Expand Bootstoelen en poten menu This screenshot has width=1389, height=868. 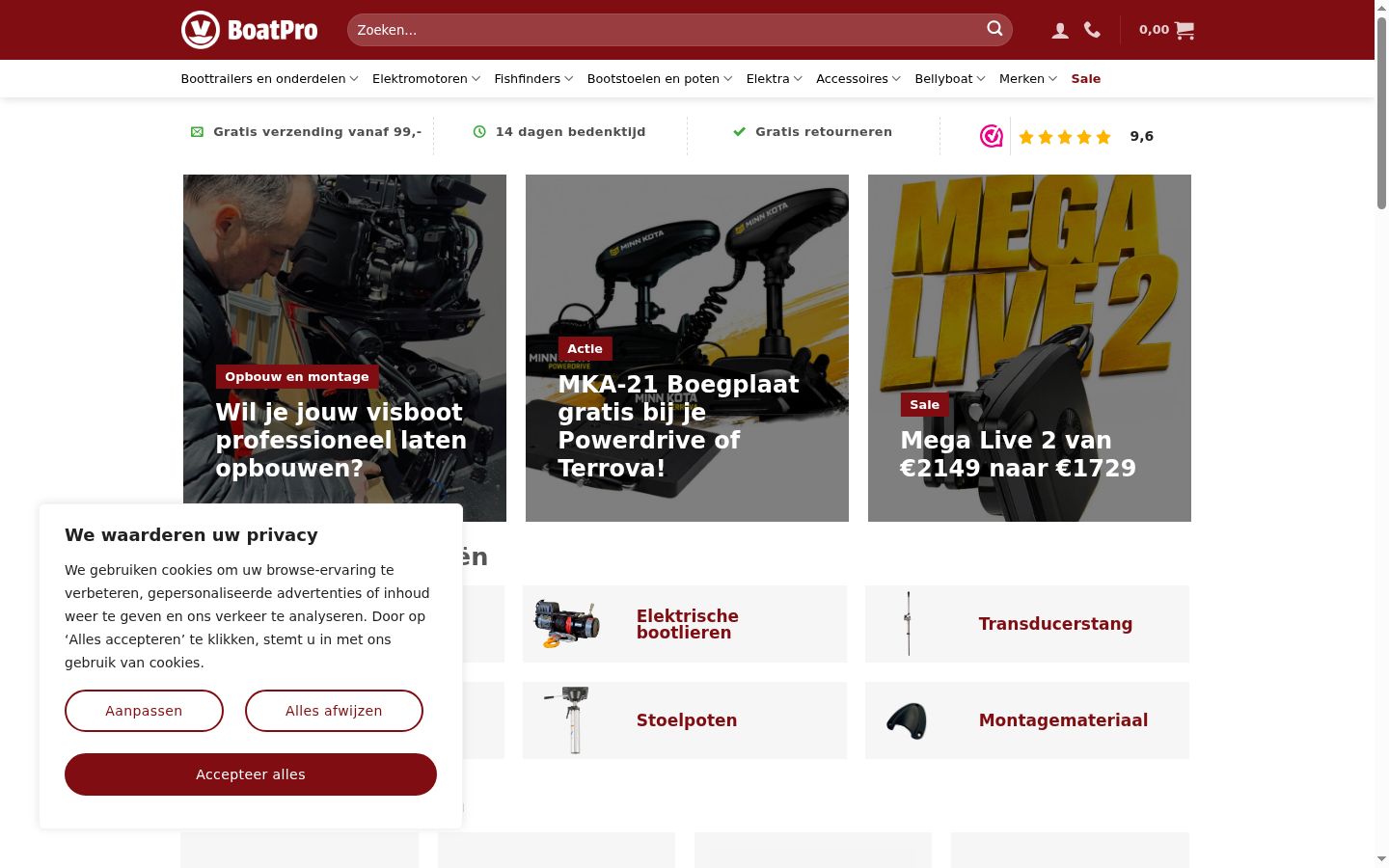[660, 79]
